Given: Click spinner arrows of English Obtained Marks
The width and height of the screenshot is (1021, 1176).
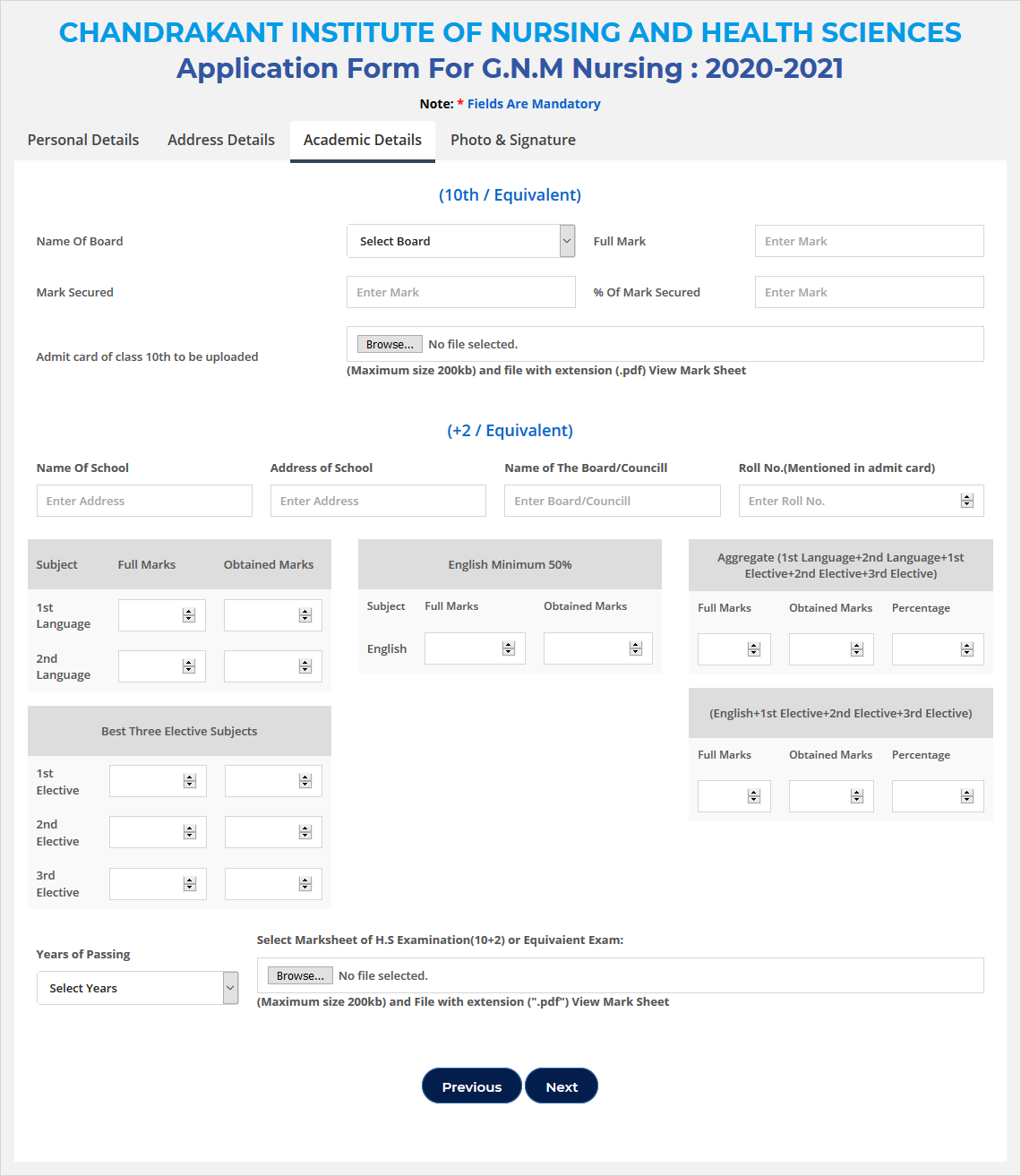Looking at the screenshot, I should [636, 648].
